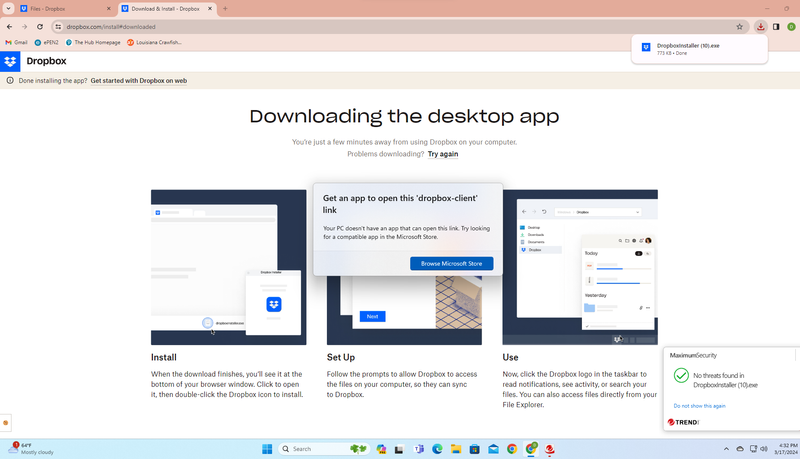Open Copilot from the taskbar
Image resolution: width=800 pixels, height=459 pixels.
(381, 449)
